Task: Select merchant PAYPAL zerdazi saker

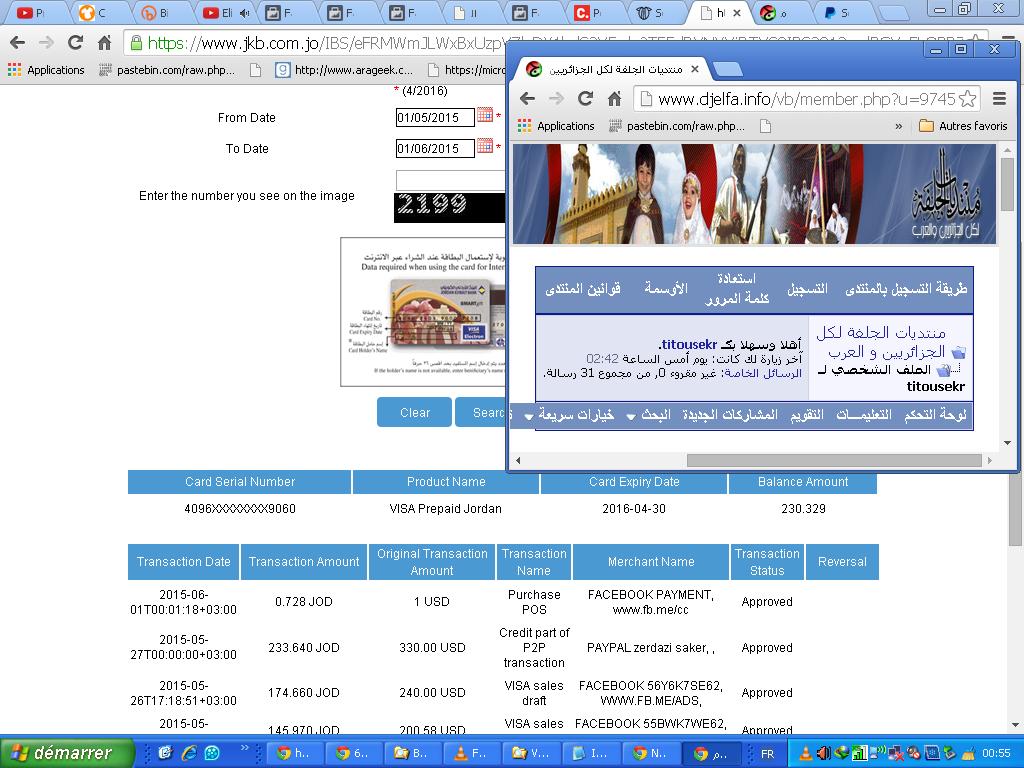Action: pos(650,648)
